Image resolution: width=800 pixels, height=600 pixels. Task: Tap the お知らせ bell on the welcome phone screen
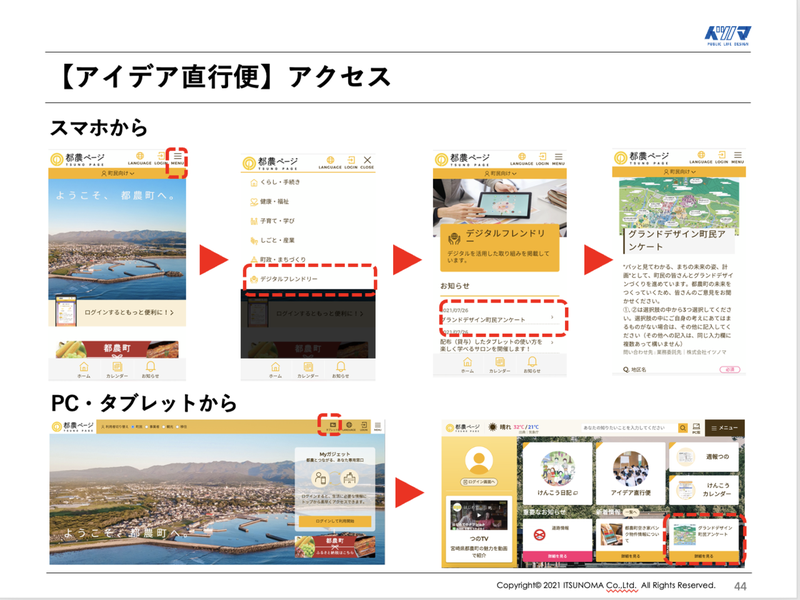point(150,369)
